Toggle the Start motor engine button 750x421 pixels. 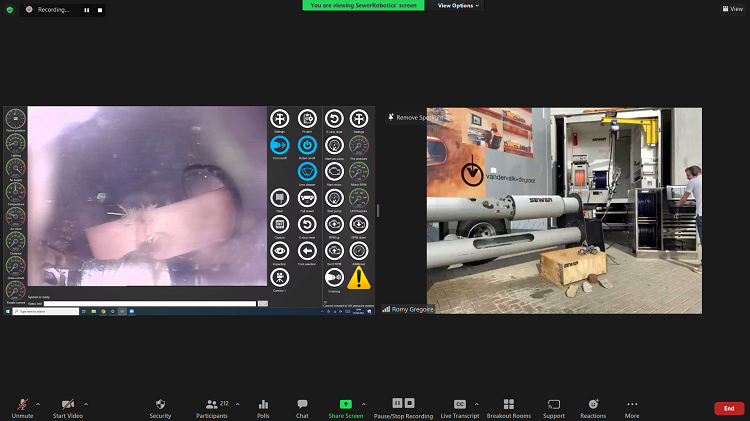pos(334,171)
